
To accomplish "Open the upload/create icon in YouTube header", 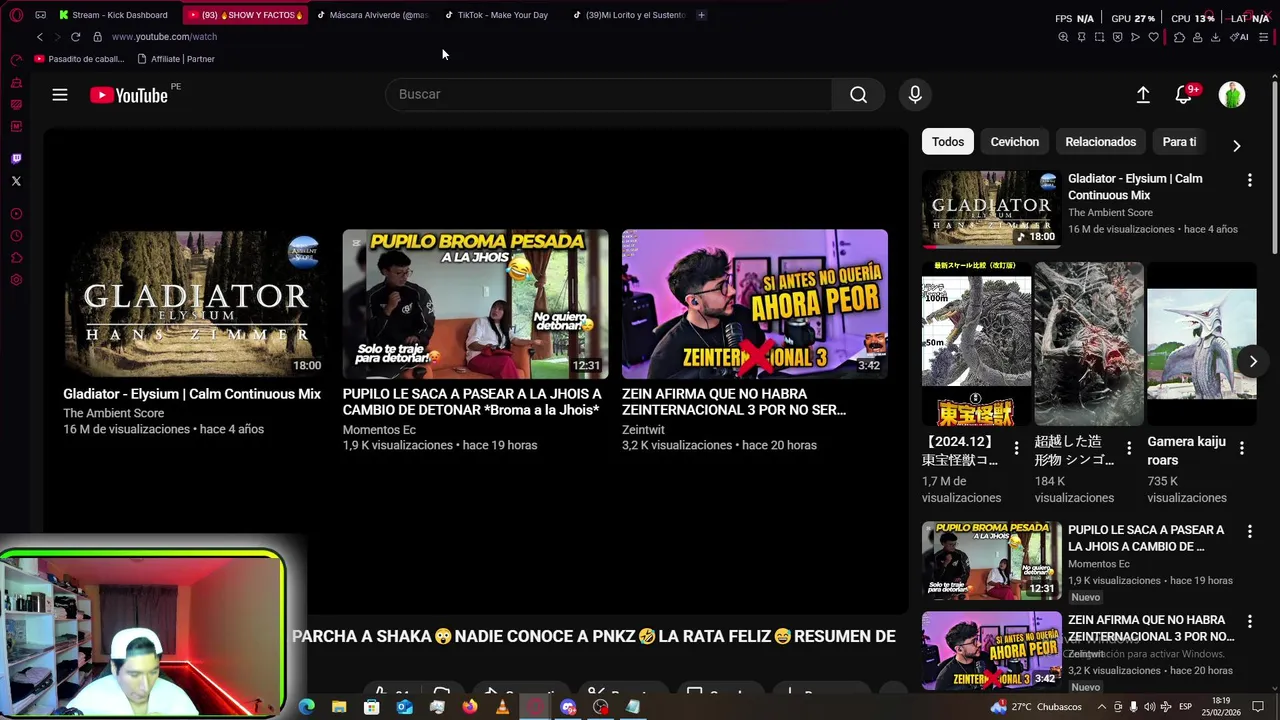I will tap(1143, 94).
